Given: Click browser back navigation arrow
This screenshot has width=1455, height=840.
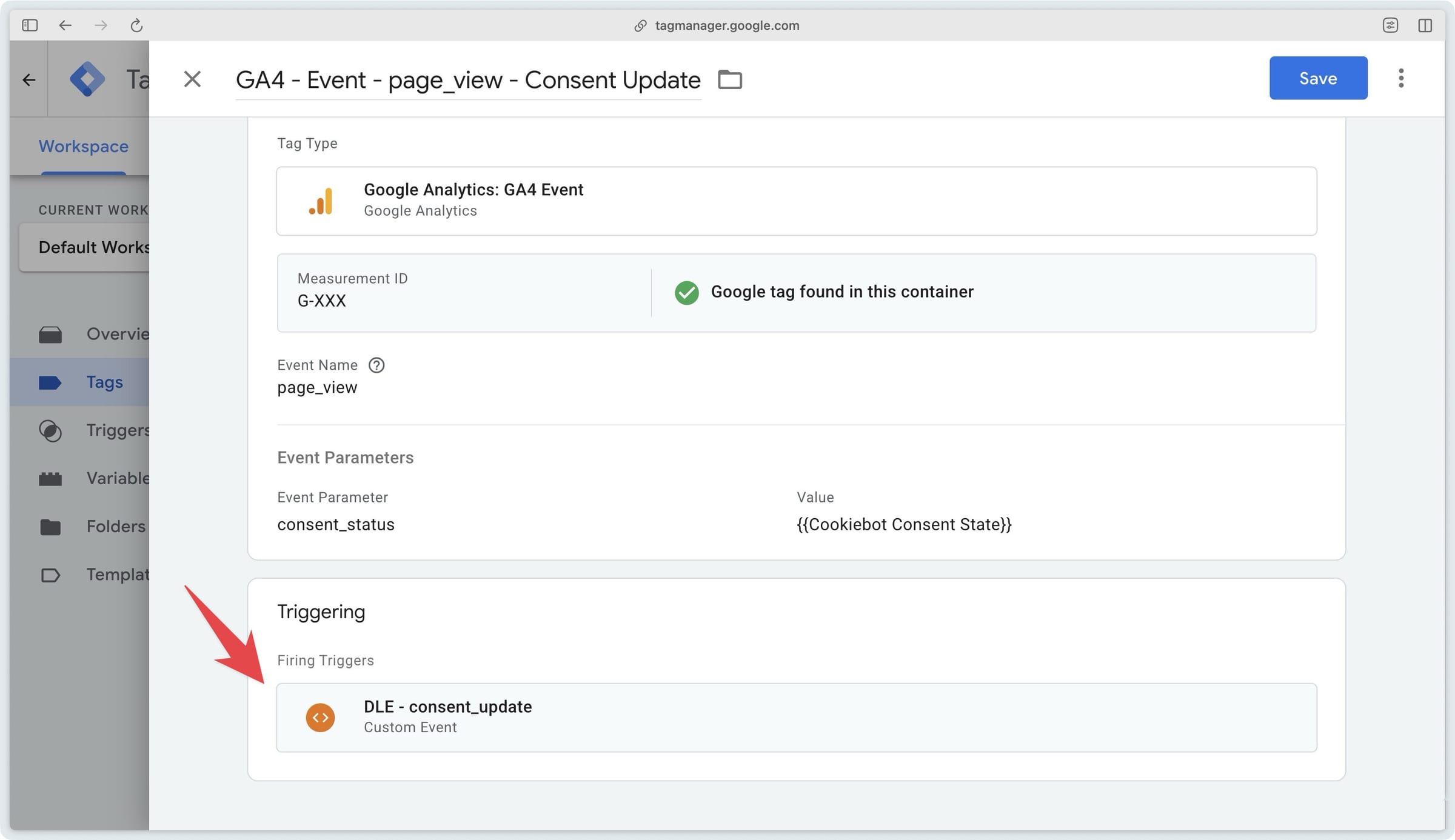Looking at the screenshot, I should 65,25.
